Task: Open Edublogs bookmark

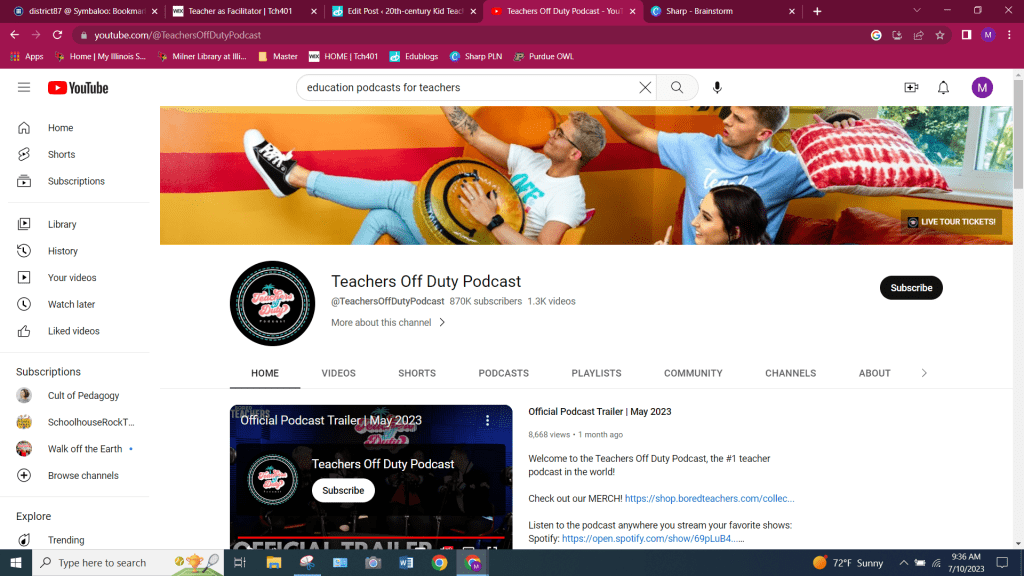Action: pos(413,57)
